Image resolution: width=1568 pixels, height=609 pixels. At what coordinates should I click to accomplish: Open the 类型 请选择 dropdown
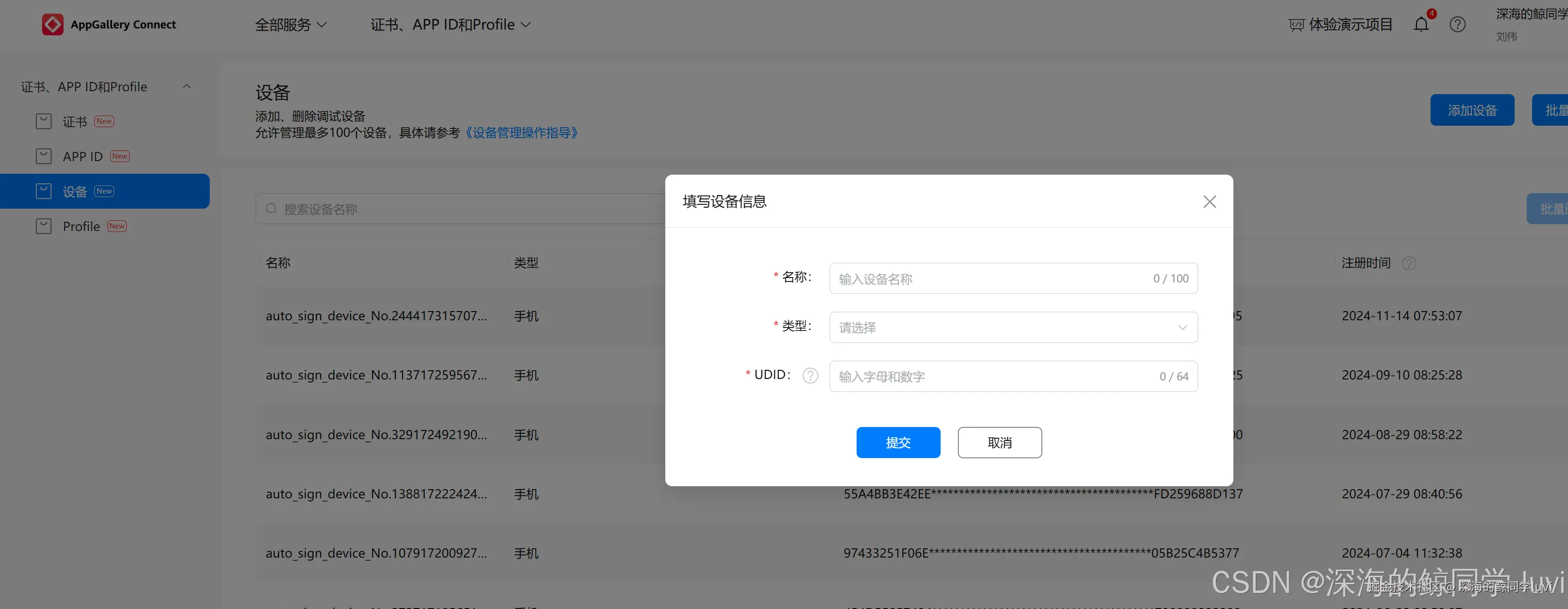click(x=1013, y=328)
